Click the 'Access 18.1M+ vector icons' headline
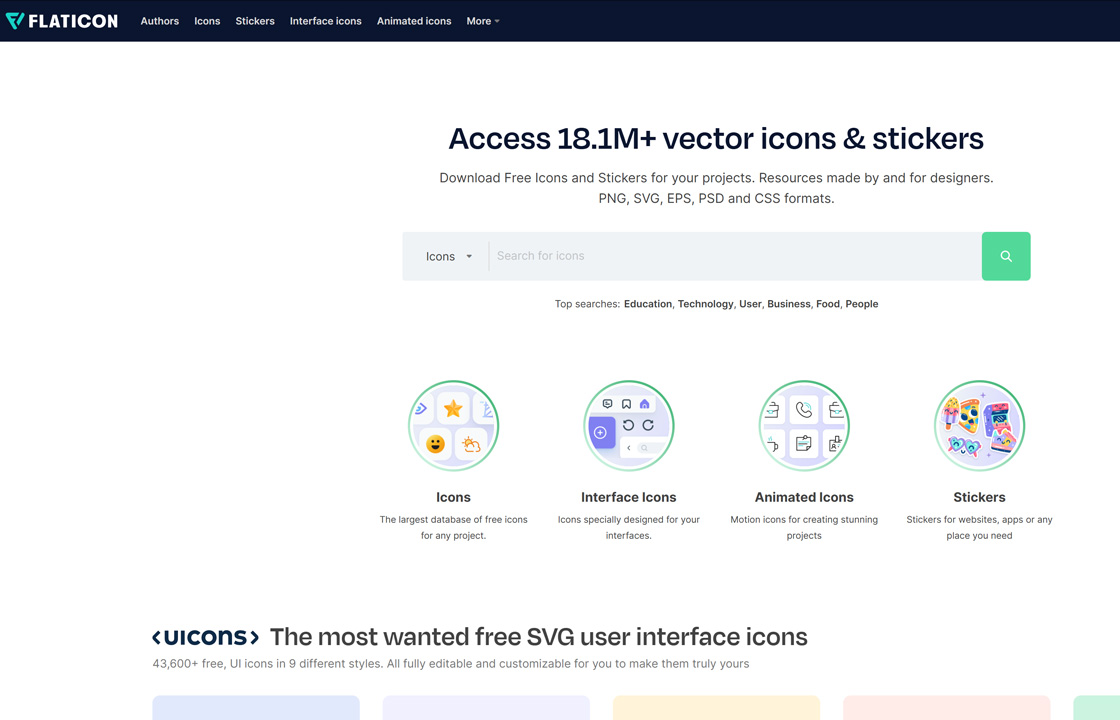Viewport: 1120px width, 720px height. pos(716,139)
